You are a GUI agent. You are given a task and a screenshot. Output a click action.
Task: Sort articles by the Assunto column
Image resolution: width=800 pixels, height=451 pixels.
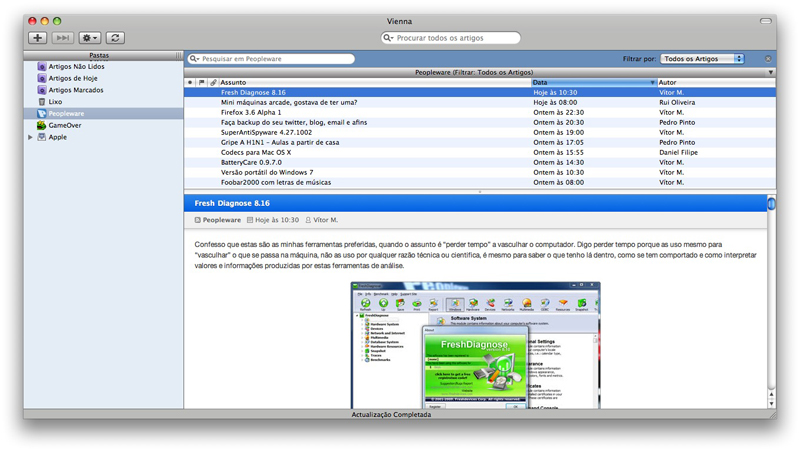[375, 82]
